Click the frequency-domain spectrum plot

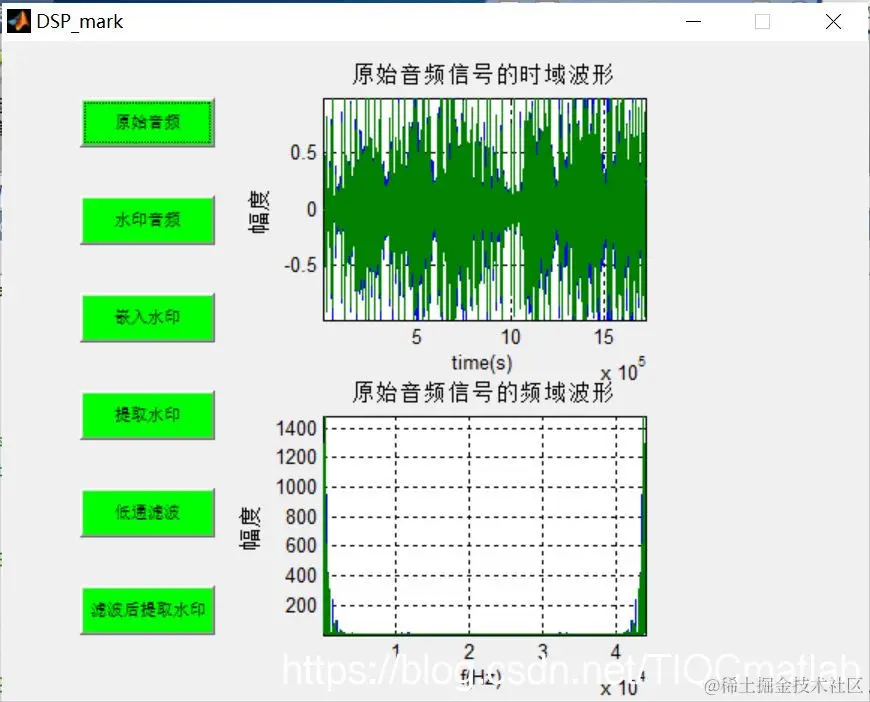(485, 526)
